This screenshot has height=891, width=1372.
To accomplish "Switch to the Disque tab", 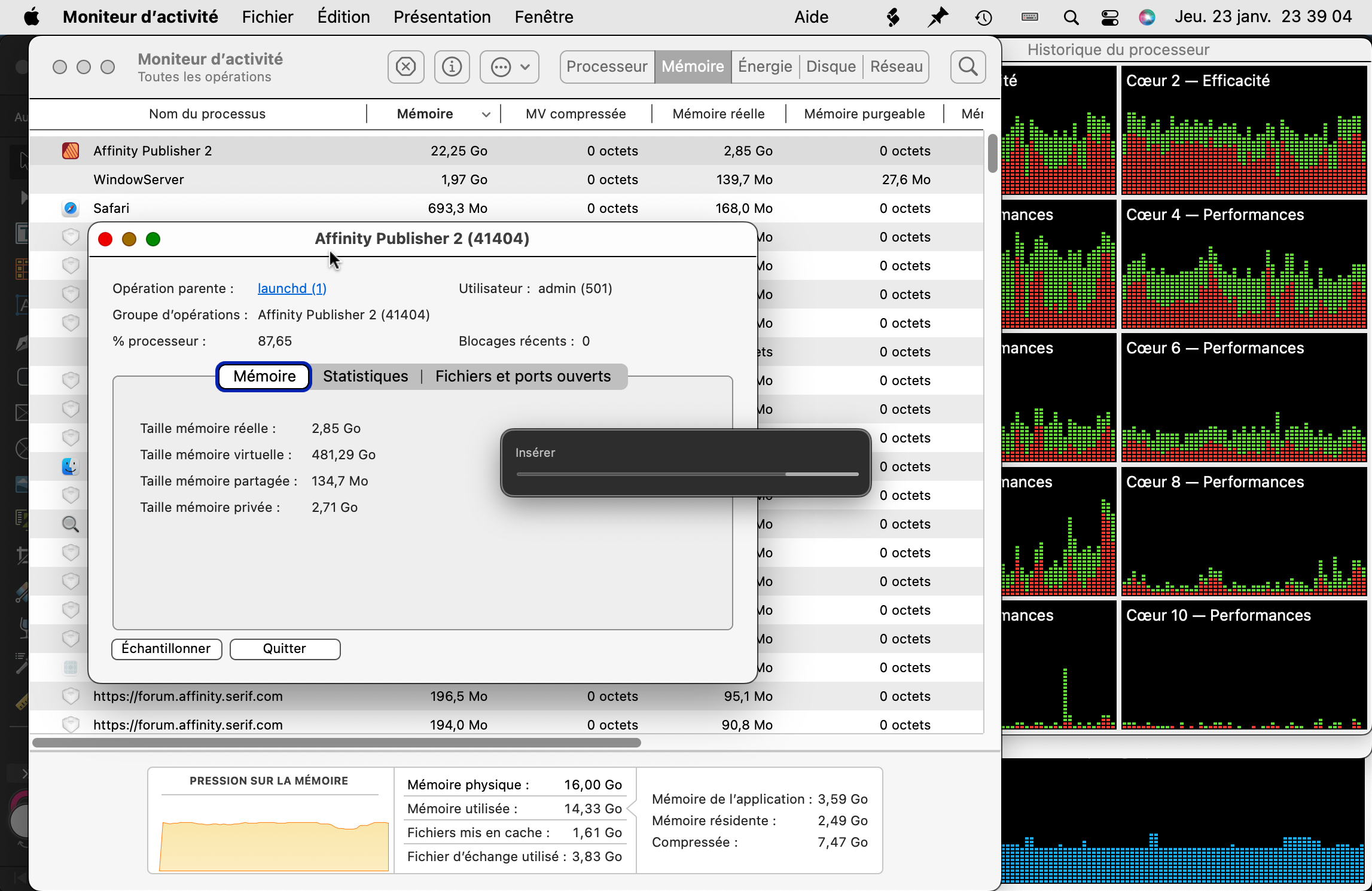I will [831, 66].
